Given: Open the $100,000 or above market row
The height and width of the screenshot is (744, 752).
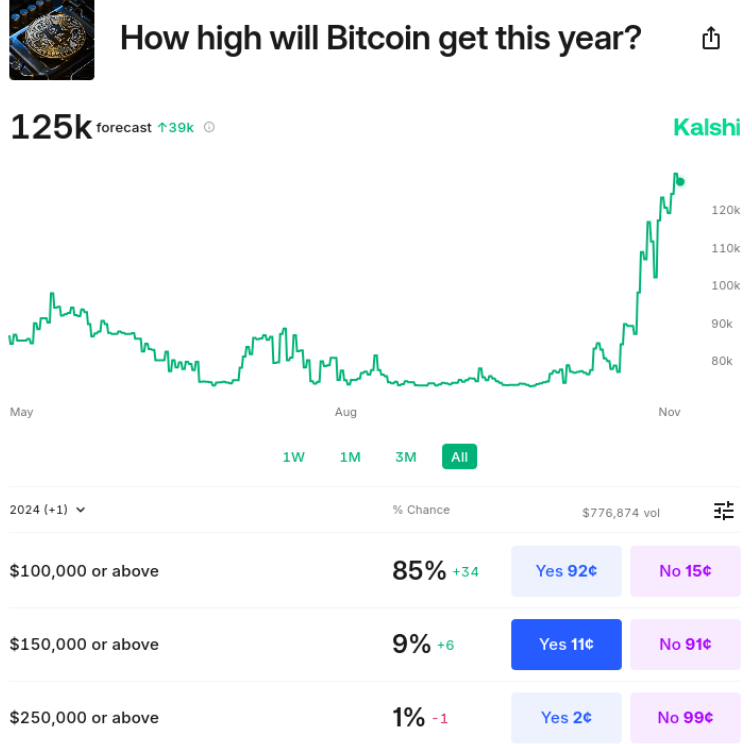Looking at the screenshot, I should point(84,571).
